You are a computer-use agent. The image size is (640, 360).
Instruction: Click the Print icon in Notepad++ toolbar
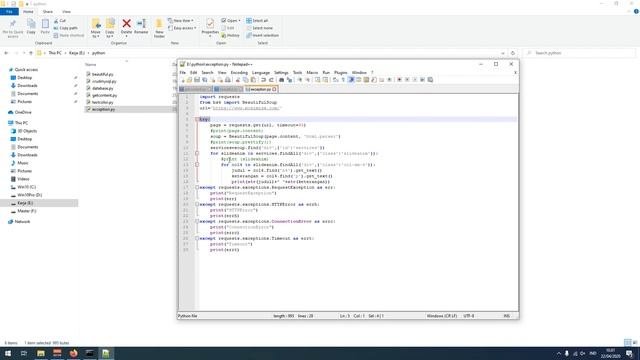pos(227,80)
